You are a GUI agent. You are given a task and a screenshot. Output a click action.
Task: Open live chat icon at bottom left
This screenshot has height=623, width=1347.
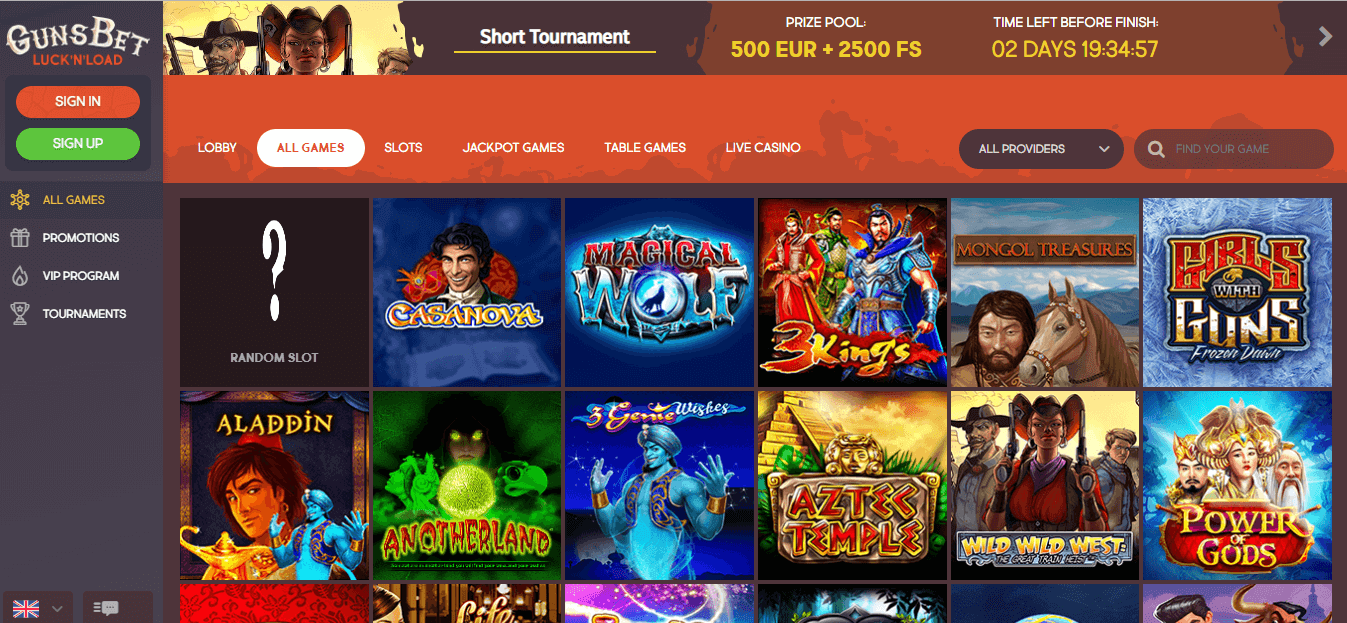click(105, 608)
